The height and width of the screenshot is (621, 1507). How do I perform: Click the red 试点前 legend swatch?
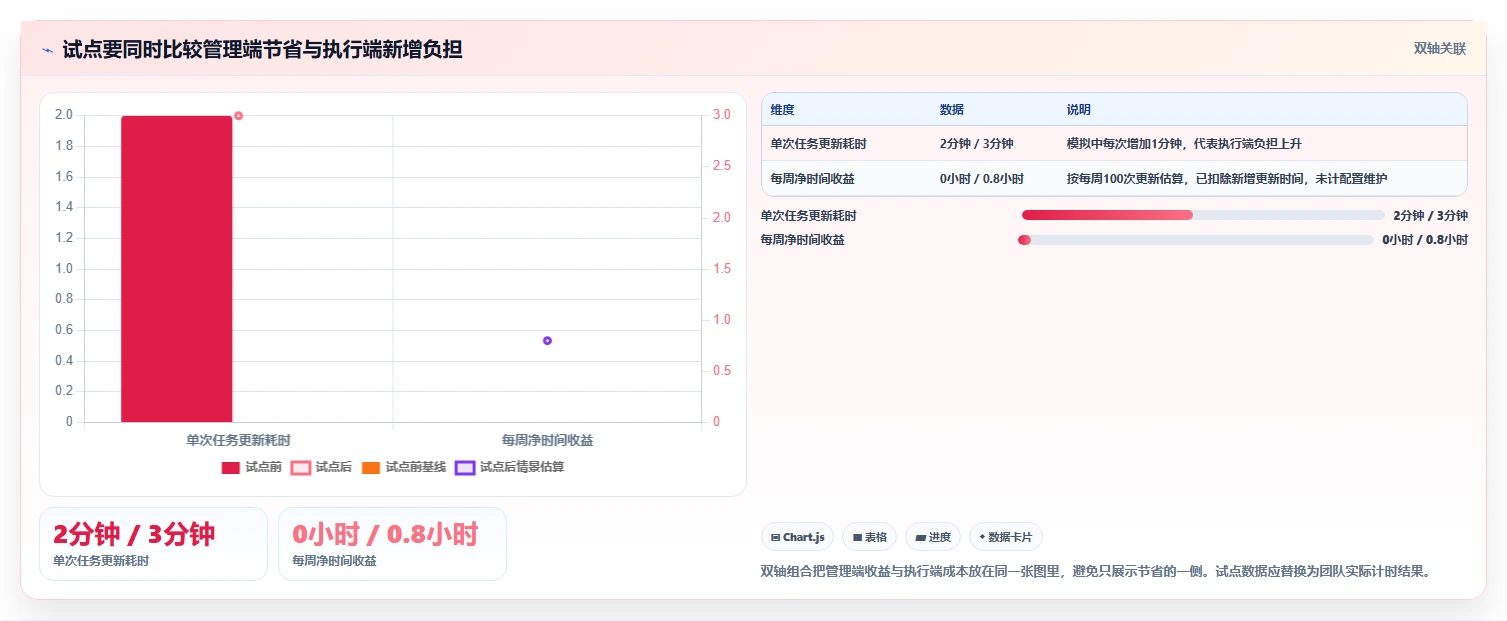231,467
